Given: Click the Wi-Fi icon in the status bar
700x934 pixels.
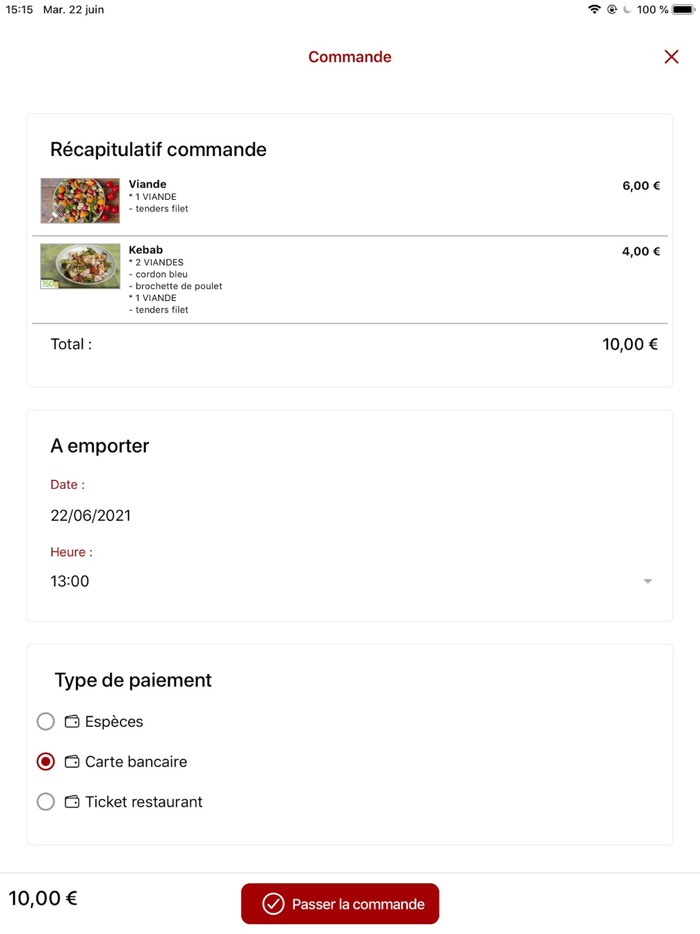Looking at the screenshot, I should 594,10.
